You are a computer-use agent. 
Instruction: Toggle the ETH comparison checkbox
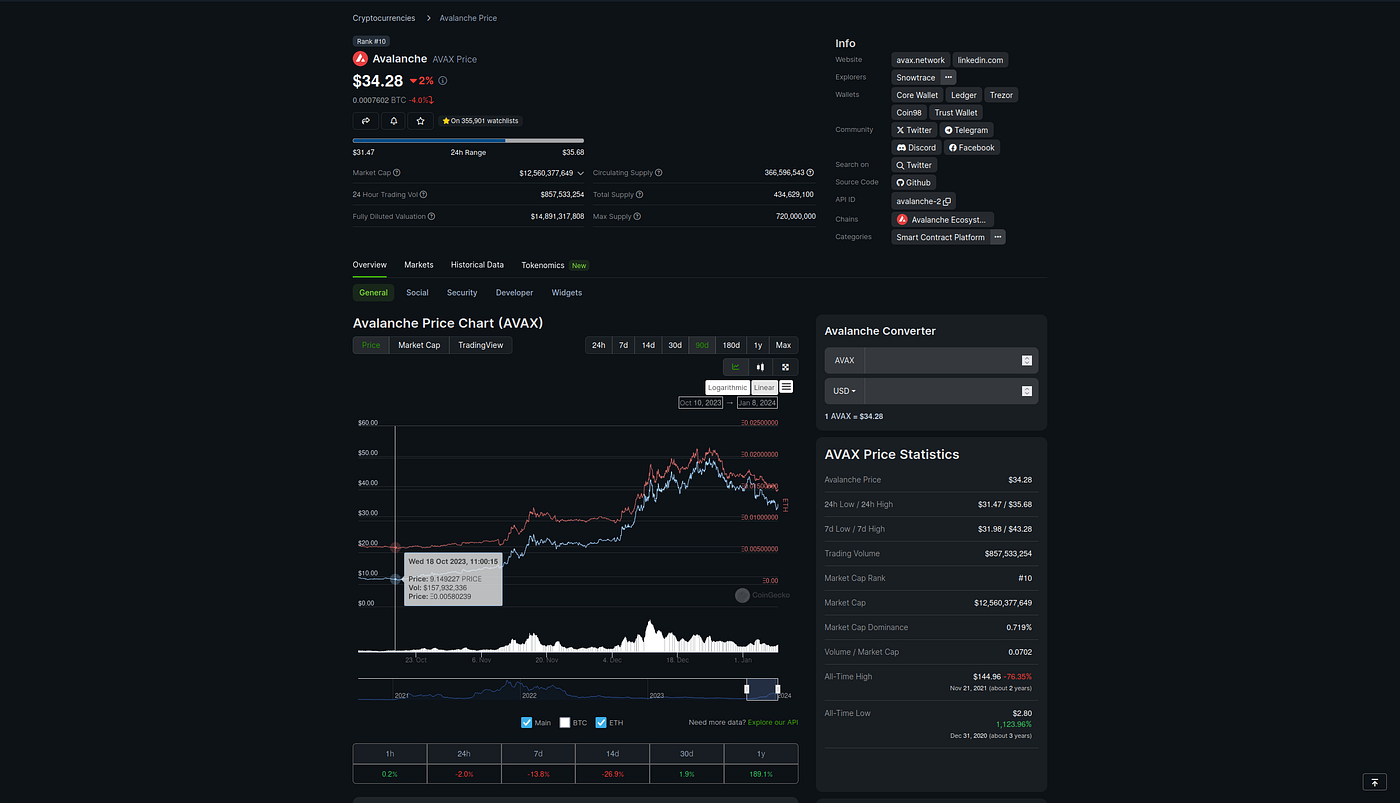(601, 723)
